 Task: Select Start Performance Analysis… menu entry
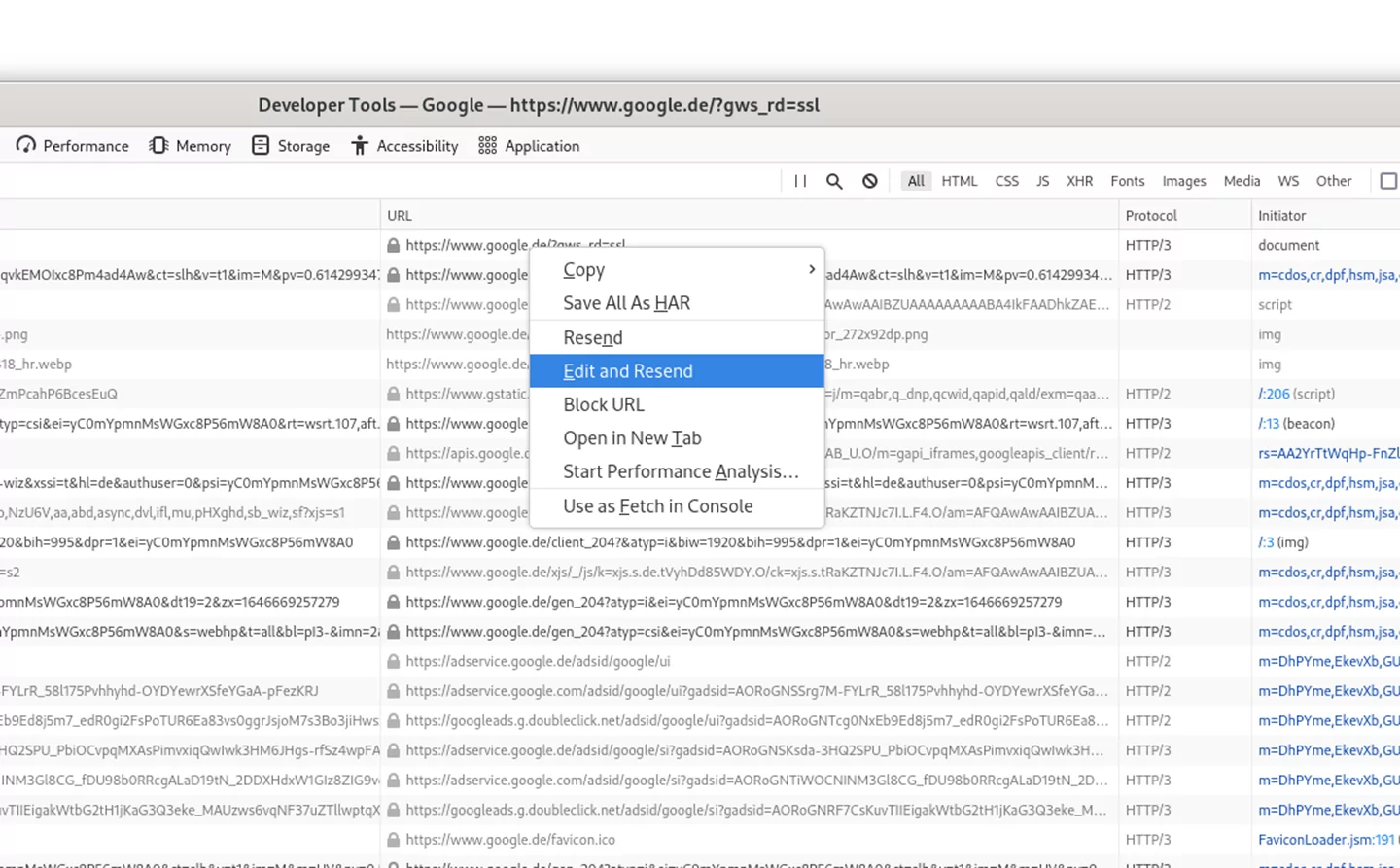(677, 471)
